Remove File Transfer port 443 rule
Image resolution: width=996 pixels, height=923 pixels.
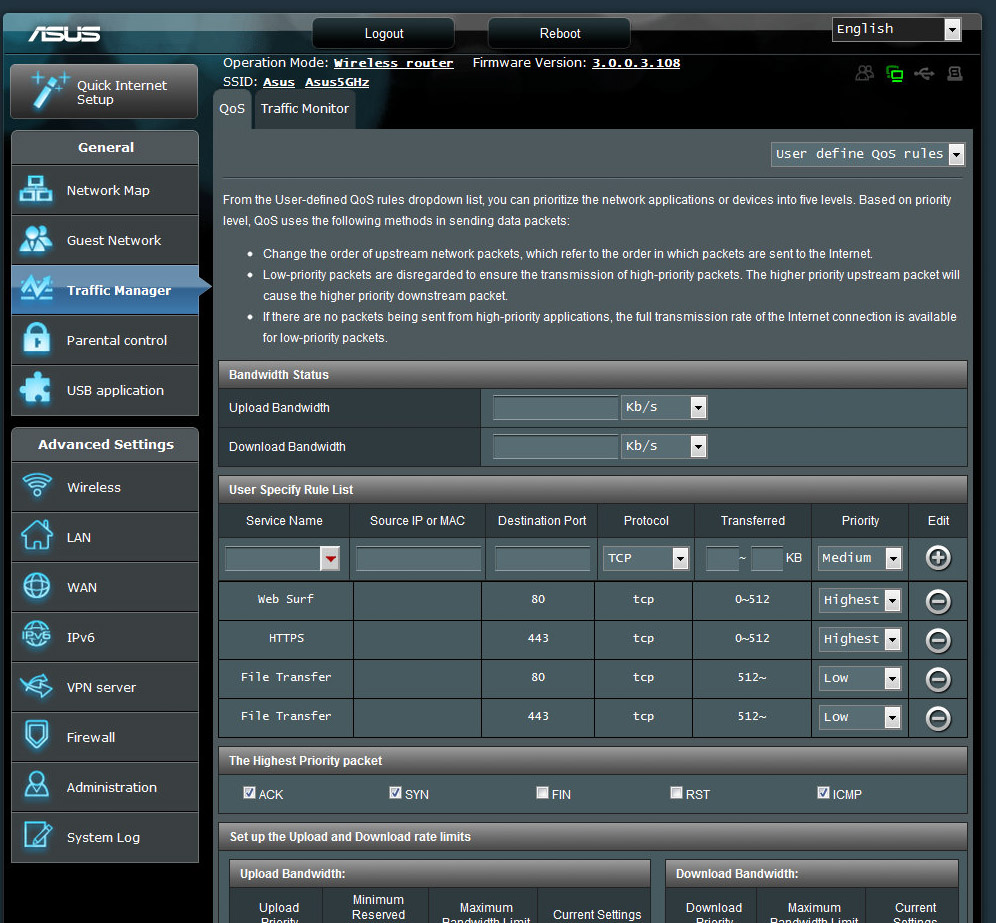click(938, 718)
